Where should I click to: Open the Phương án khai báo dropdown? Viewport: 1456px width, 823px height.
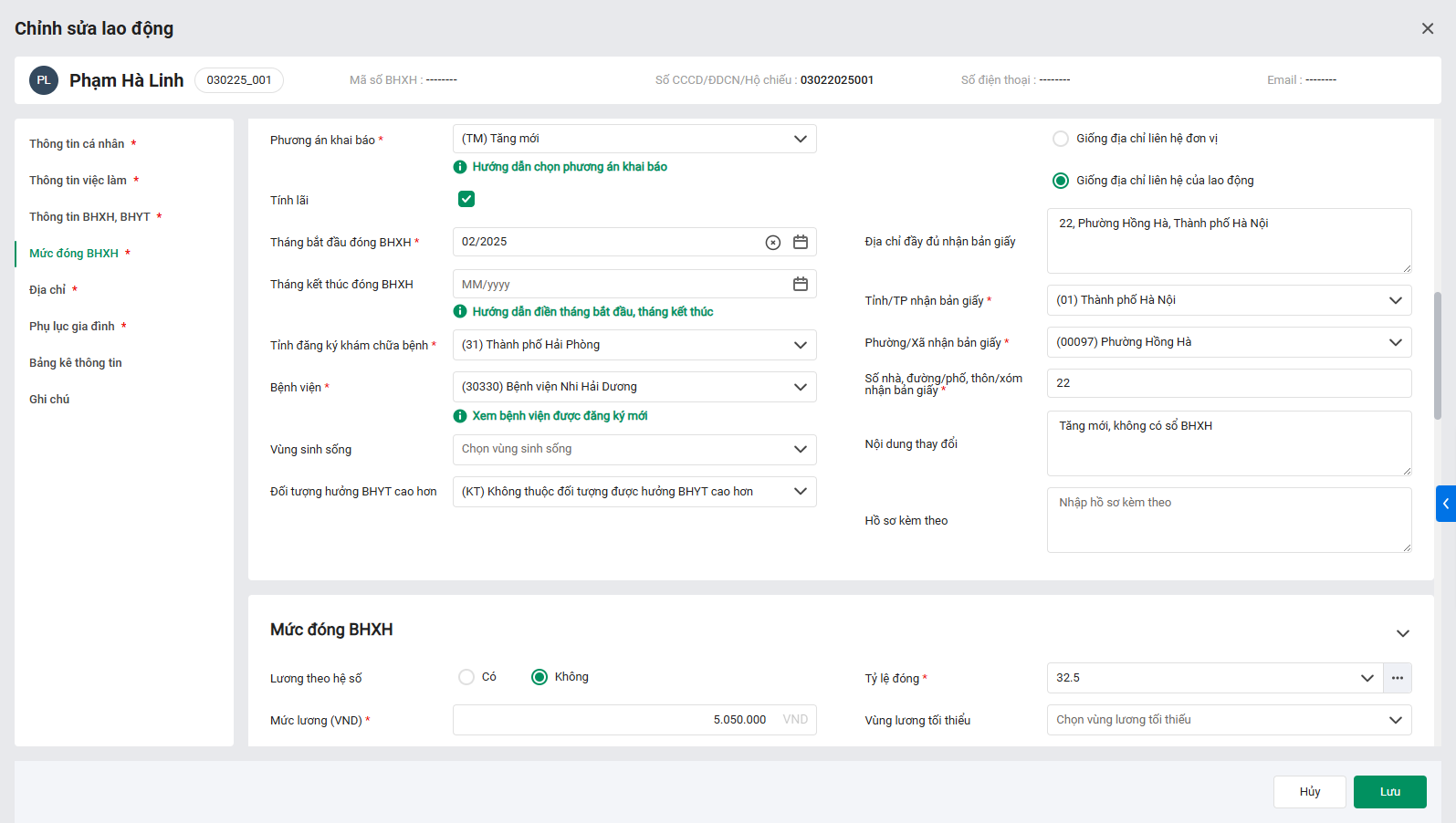tap(634, 139)
